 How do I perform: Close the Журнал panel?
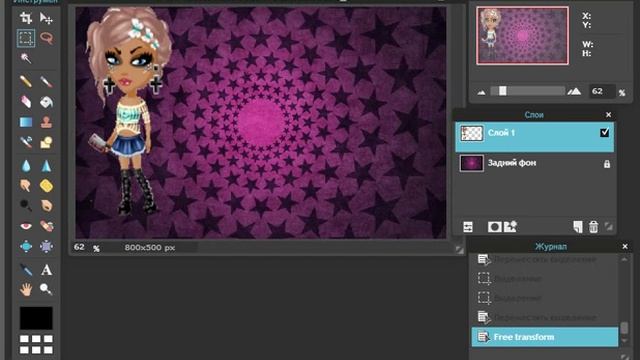pyautogui.click(x=625, y=246)
